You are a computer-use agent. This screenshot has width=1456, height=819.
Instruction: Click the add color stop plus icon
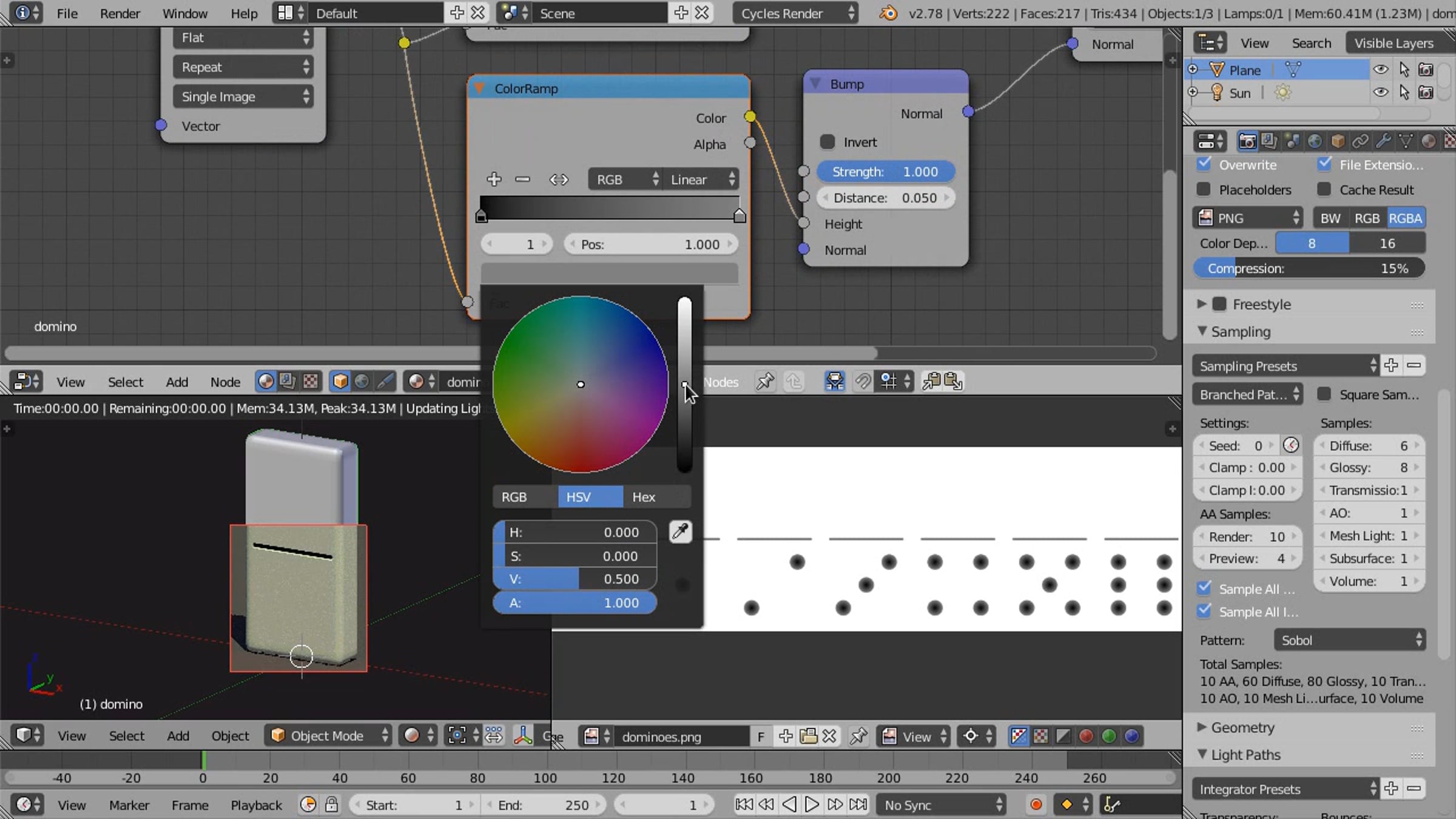tap(494, 179)
